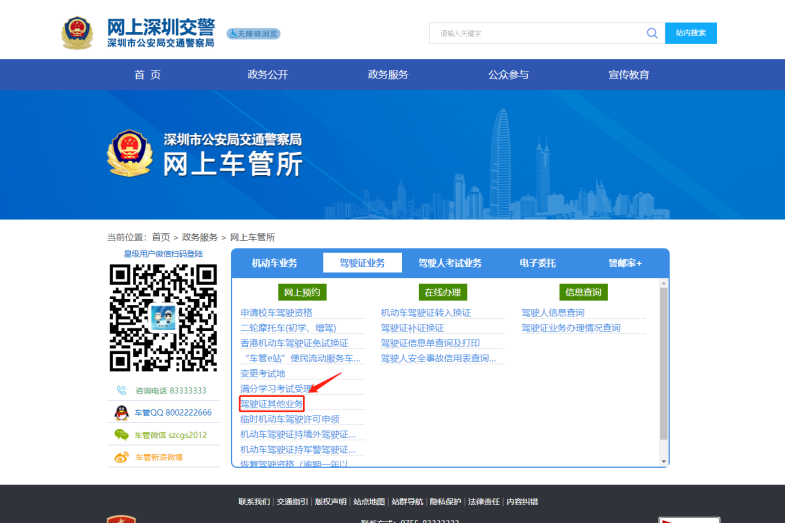Click the 咨询电话 phone icon
Viewport: 785px width, 523px height.
pyautogui.click(x=121, y=391)
